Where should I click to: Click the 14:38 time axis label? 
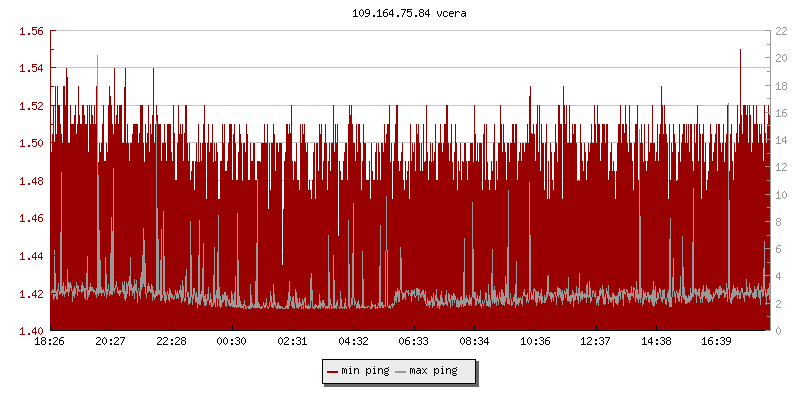click(x=656, y=341)
